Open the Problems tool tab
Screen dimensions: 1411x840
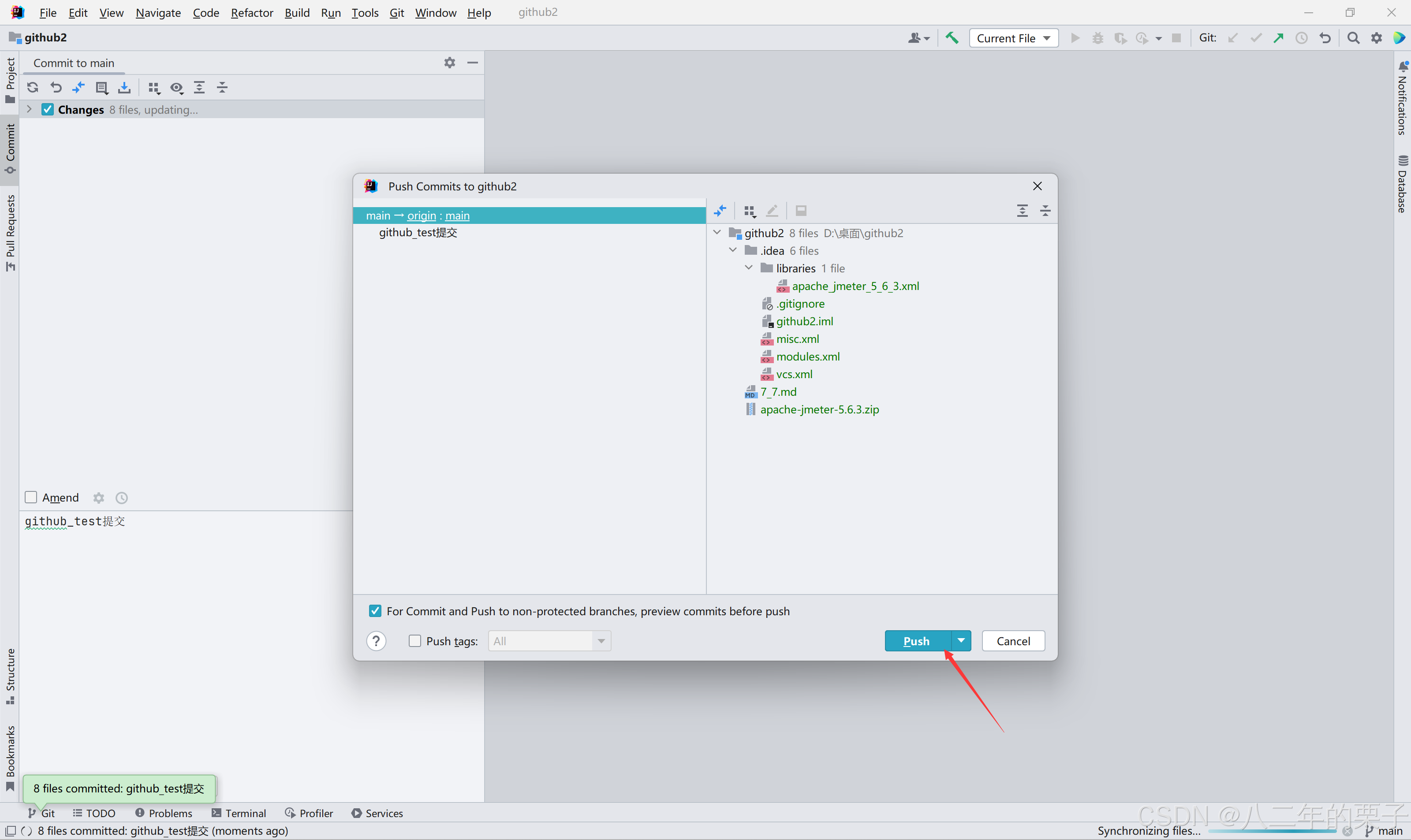[x=164, y=813]
